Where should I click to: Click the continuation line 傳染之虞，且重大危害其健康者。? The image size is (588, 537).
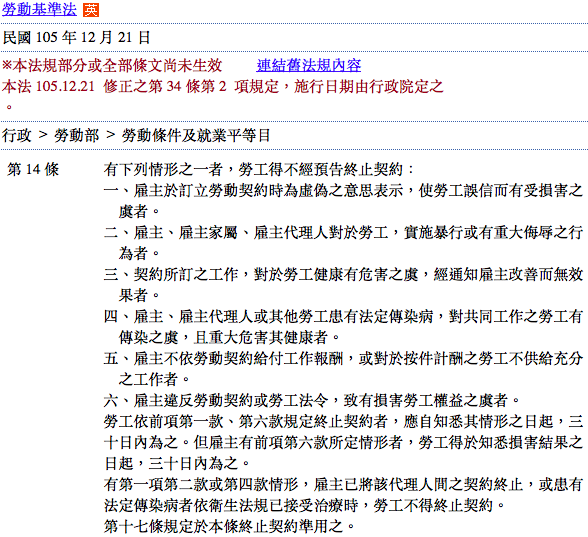click(x=229, y=338)
